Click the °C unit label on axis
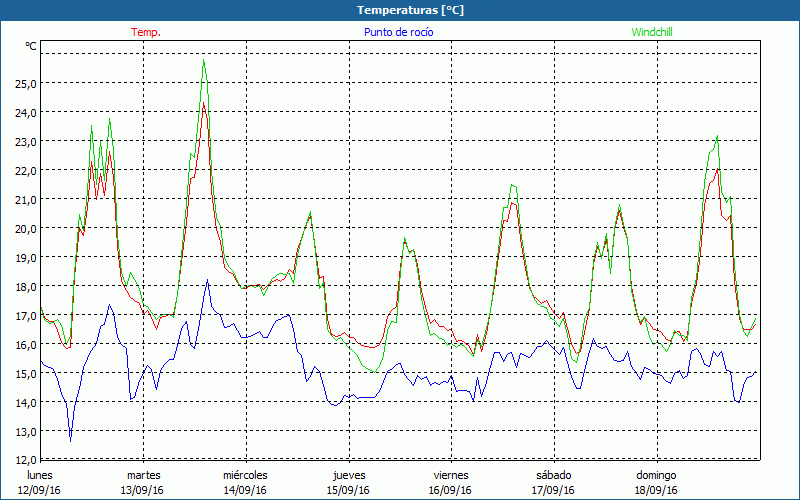Screen dimensions: 800x500 [x=30, y=46]
